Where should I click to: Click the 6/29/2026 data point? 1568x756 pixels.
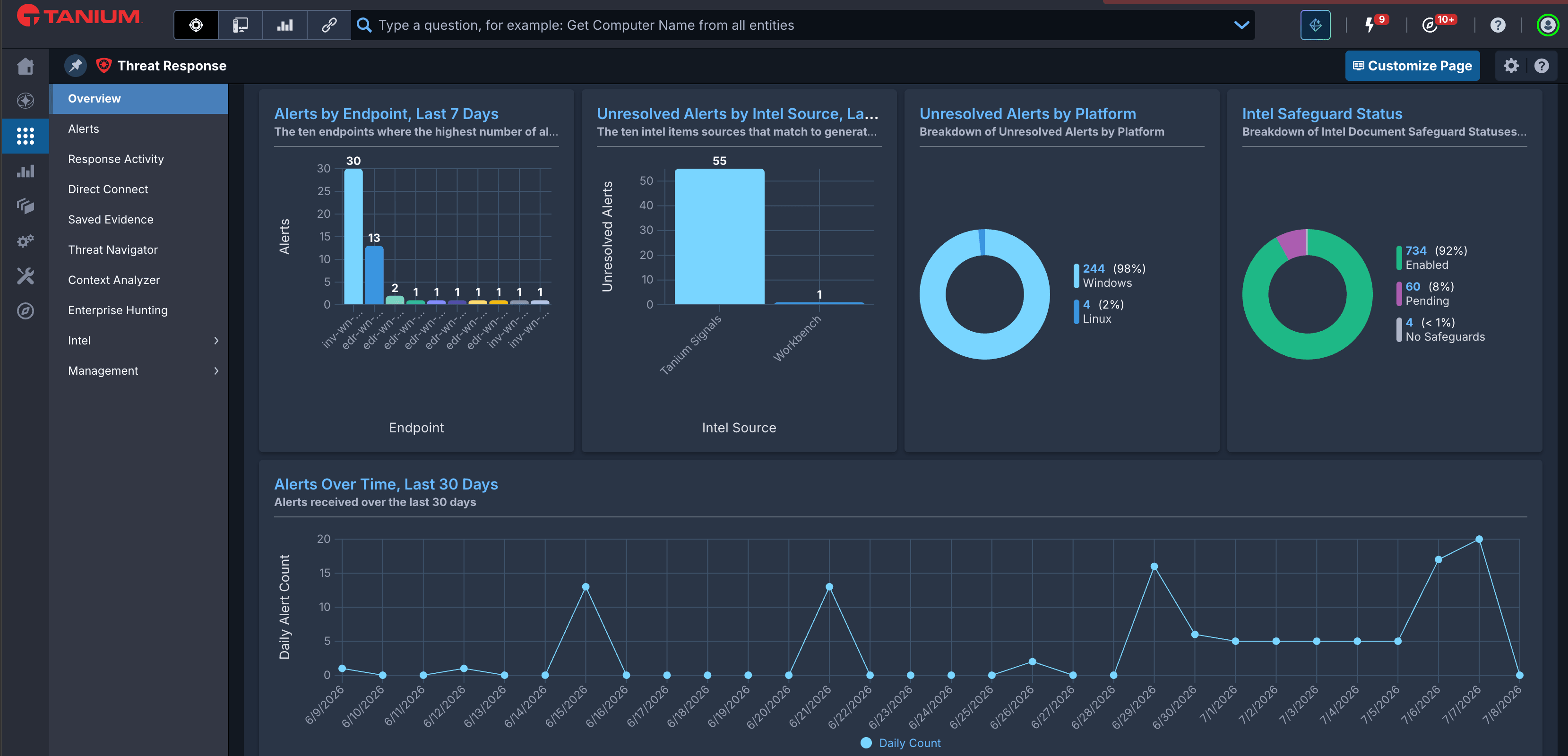[x=1154, y=567]
